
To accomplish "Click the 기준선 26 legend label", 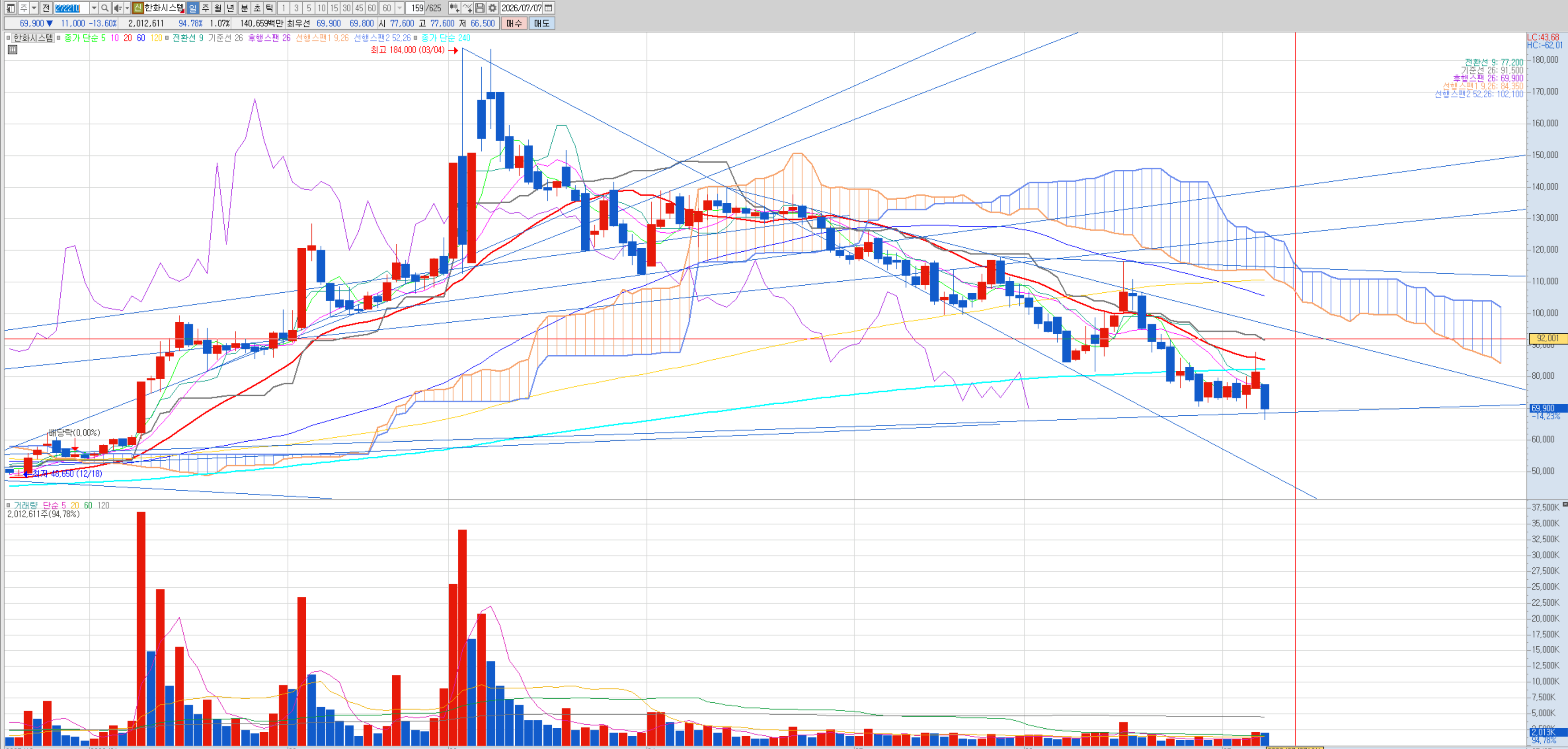I will 225,38.
